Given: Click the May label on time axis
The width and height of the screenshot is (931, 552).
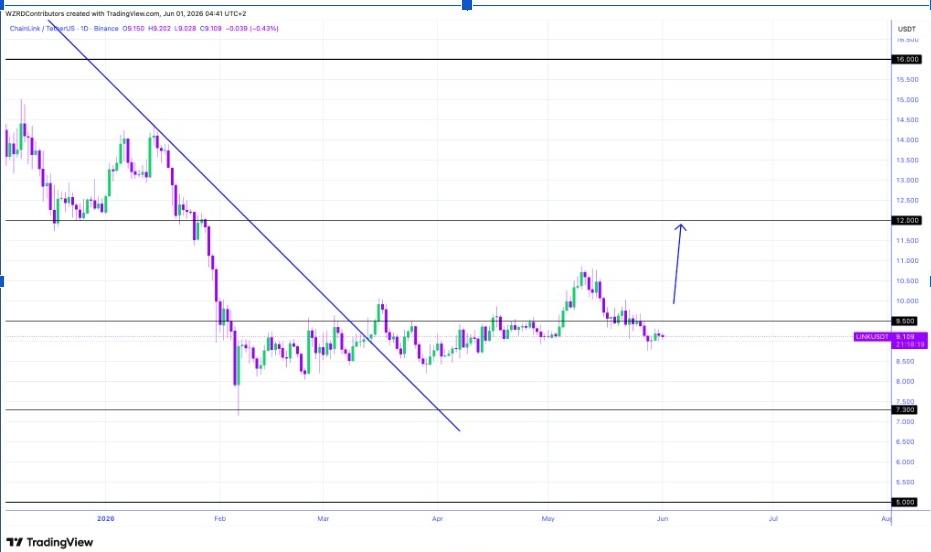Looking at the screenshot, I should pos(548,519).
